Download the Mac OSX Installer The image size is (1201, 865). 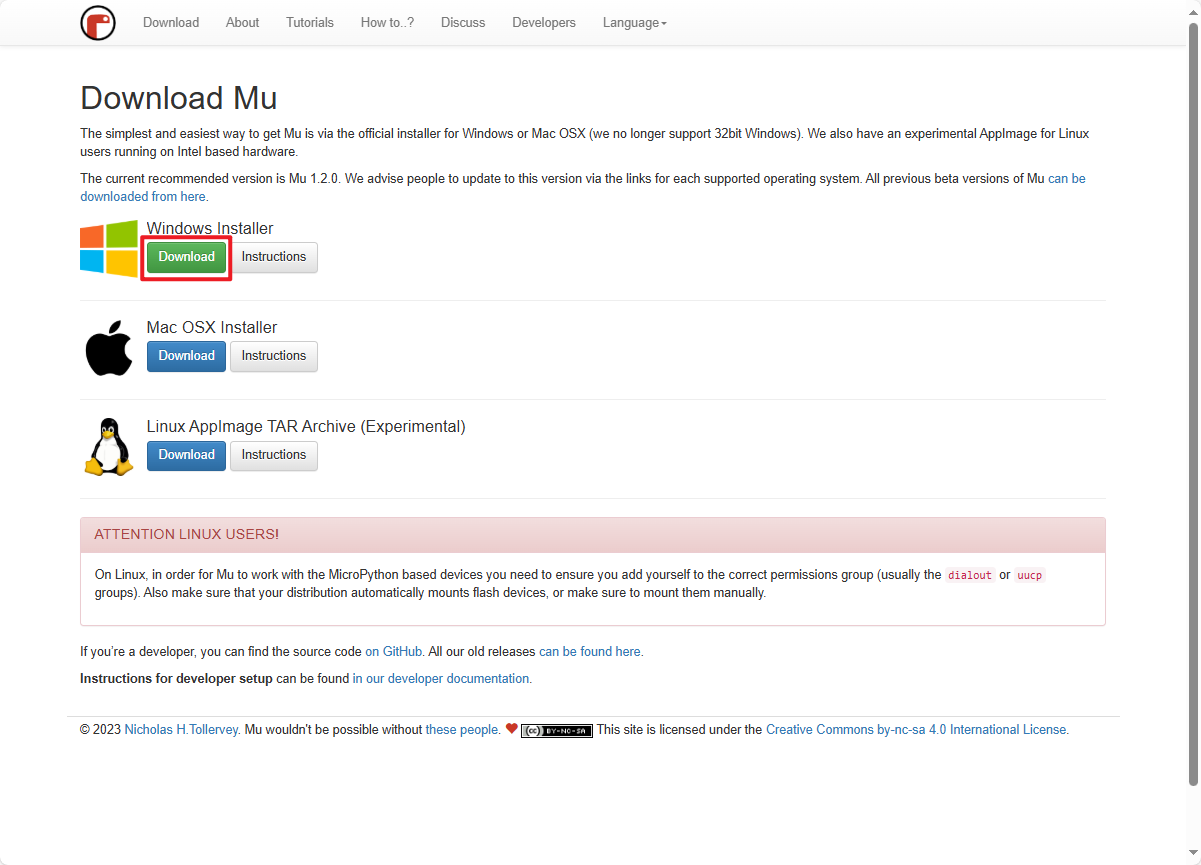pyautogui.click(x=187, y=356)
